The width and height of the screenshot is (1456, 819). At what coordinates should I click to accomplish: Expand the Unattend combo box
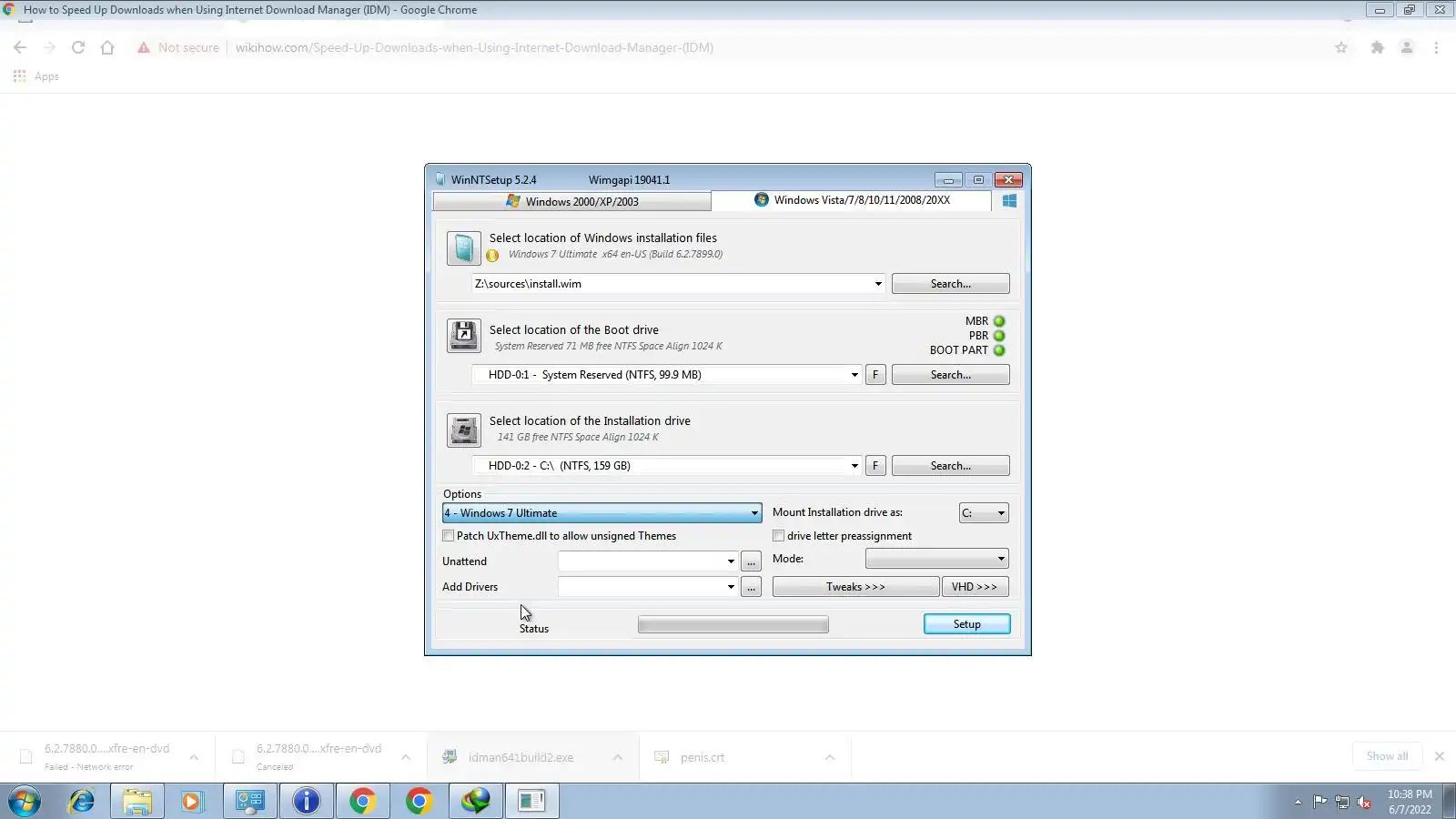point(731,561)
